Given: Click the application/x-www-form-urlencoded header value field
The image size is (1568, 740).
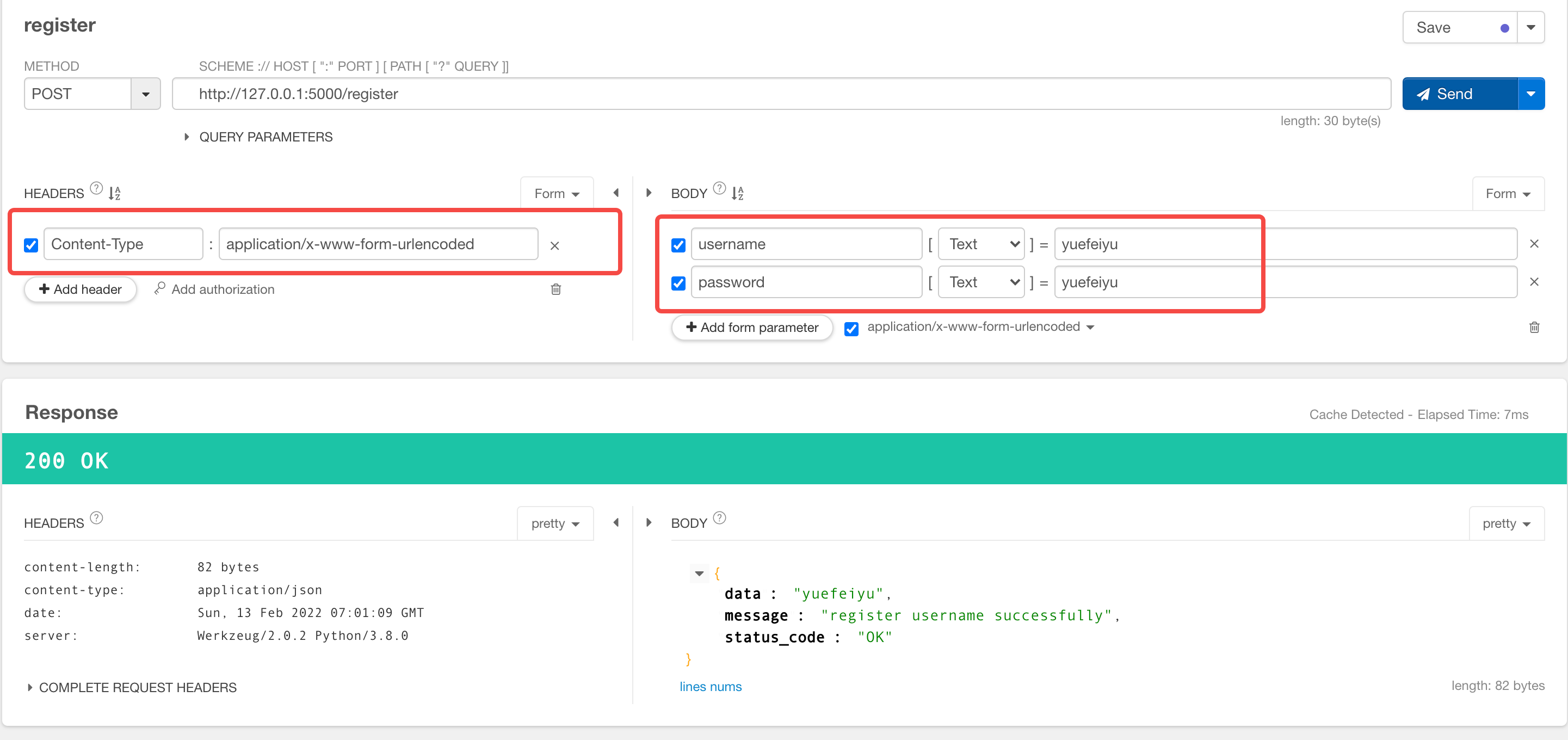Looking at the screenshot, I should [x=379, y=244].
